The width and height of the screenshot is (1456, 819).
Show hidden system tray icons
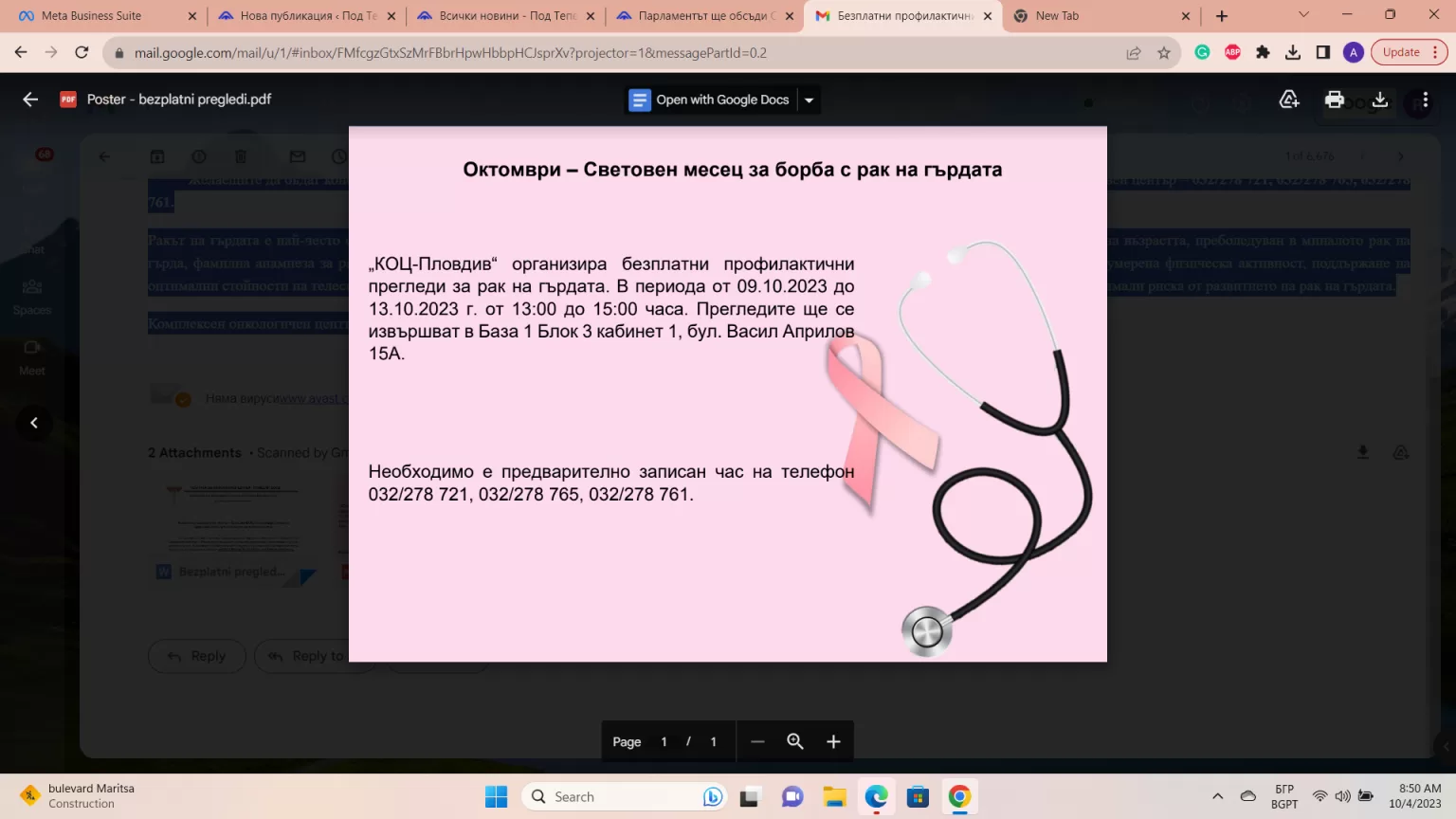coord(1218,796)
